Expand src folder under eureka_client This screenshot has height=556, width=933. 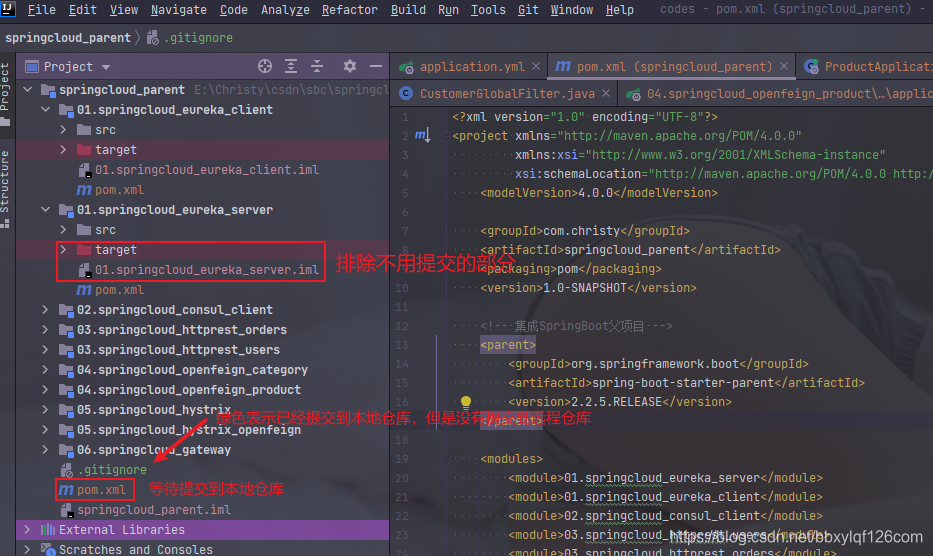click(x=64, y=129)
